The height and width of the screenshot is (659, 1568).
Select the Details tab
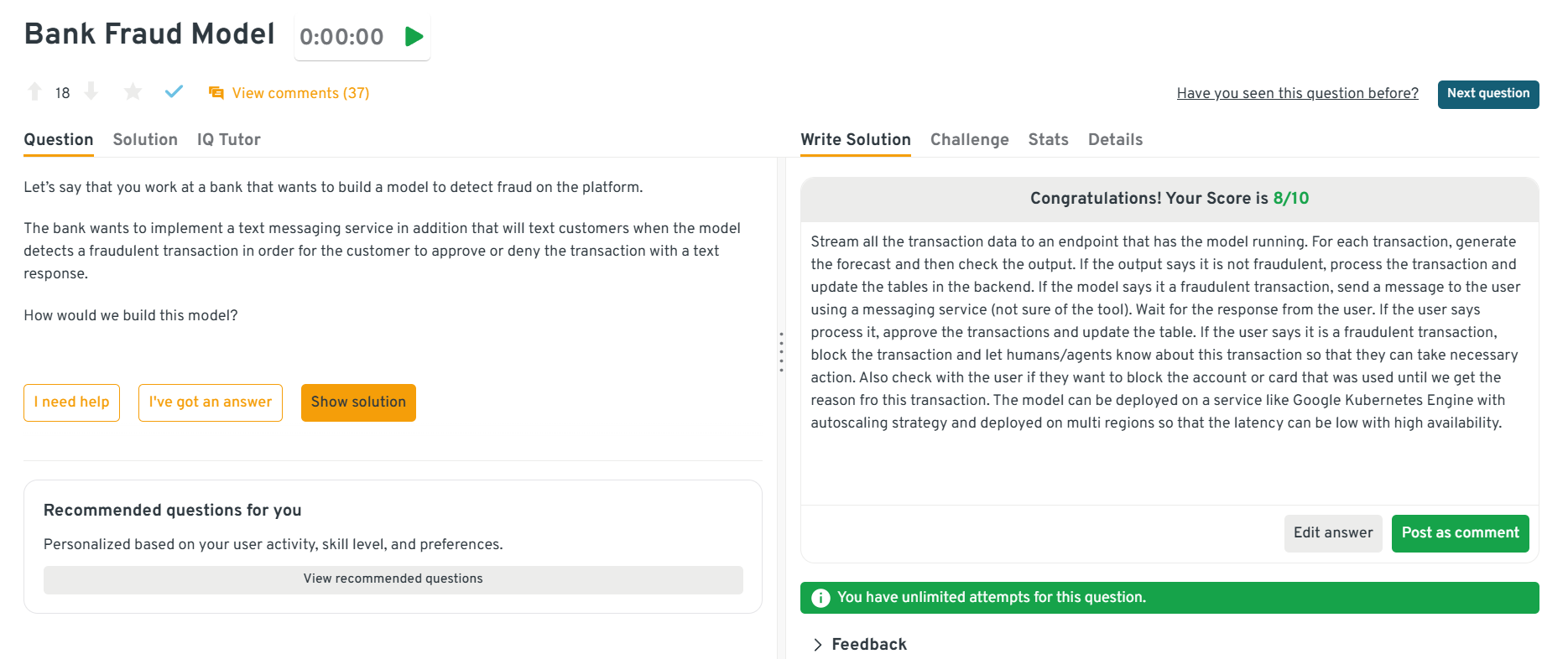click(1115, 140)
